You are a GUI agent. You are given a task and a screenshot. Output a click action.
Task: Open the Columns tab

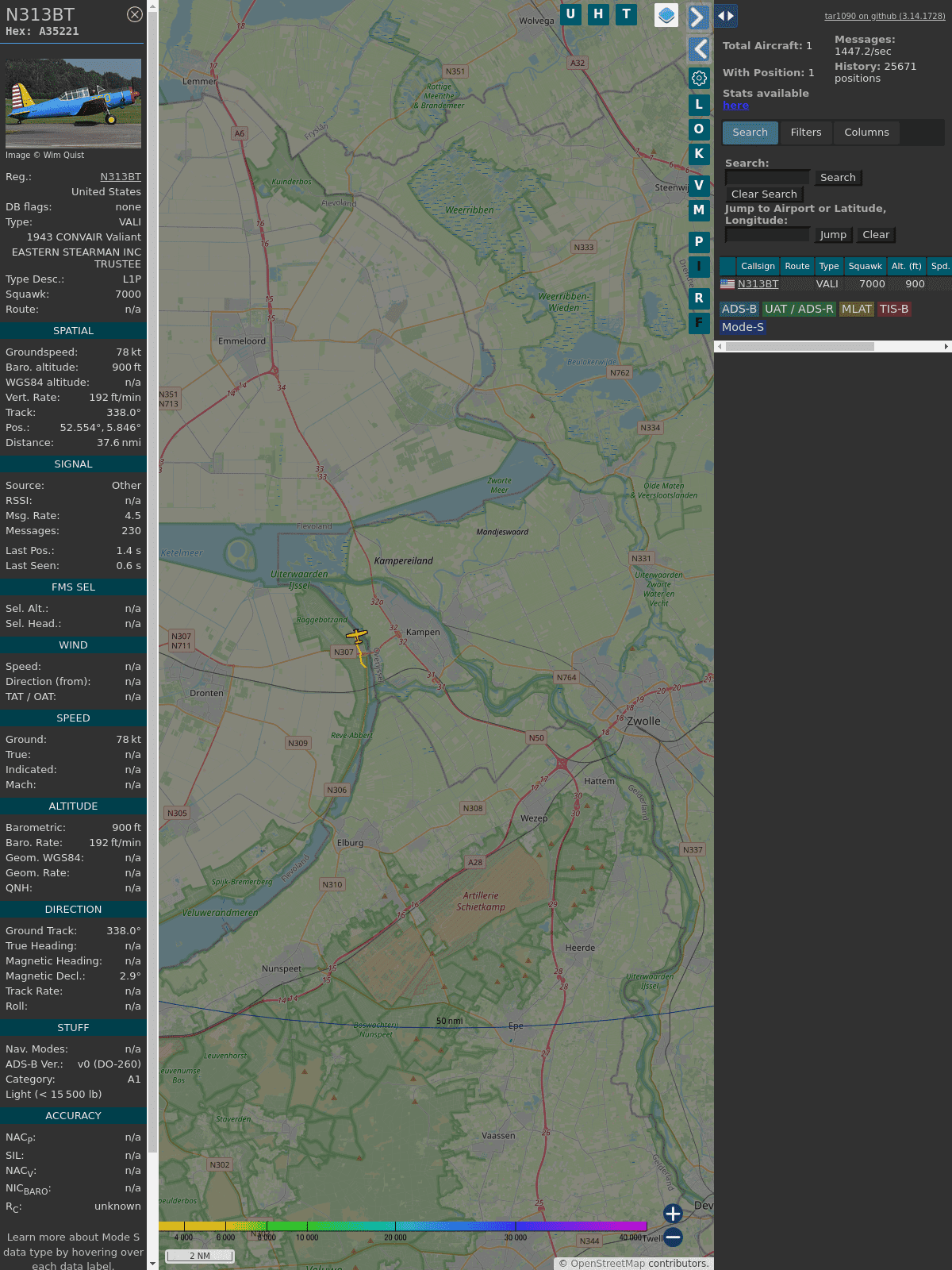click(866, 133)
